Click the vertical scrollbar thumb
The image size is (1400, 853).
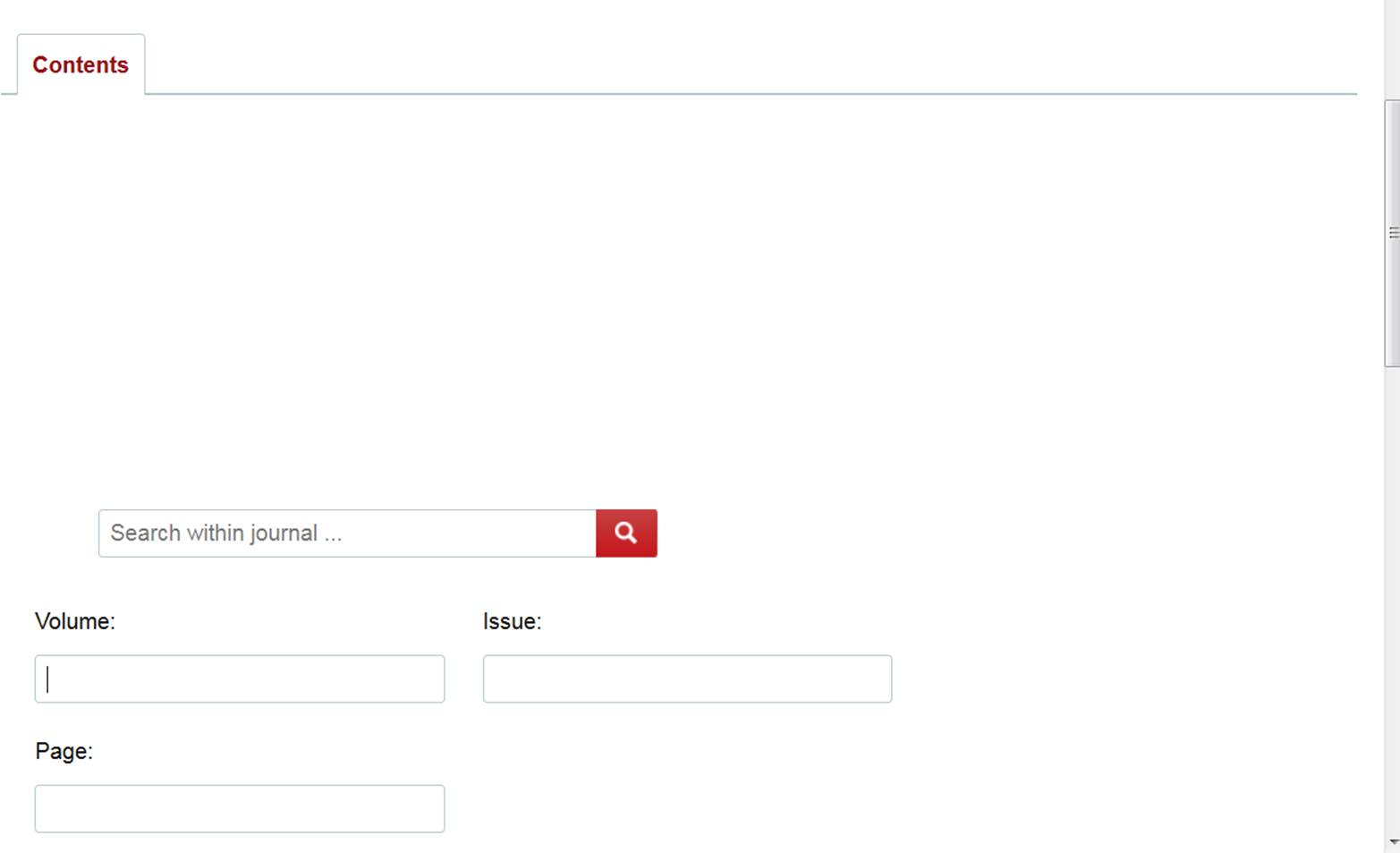(1392, 233)
